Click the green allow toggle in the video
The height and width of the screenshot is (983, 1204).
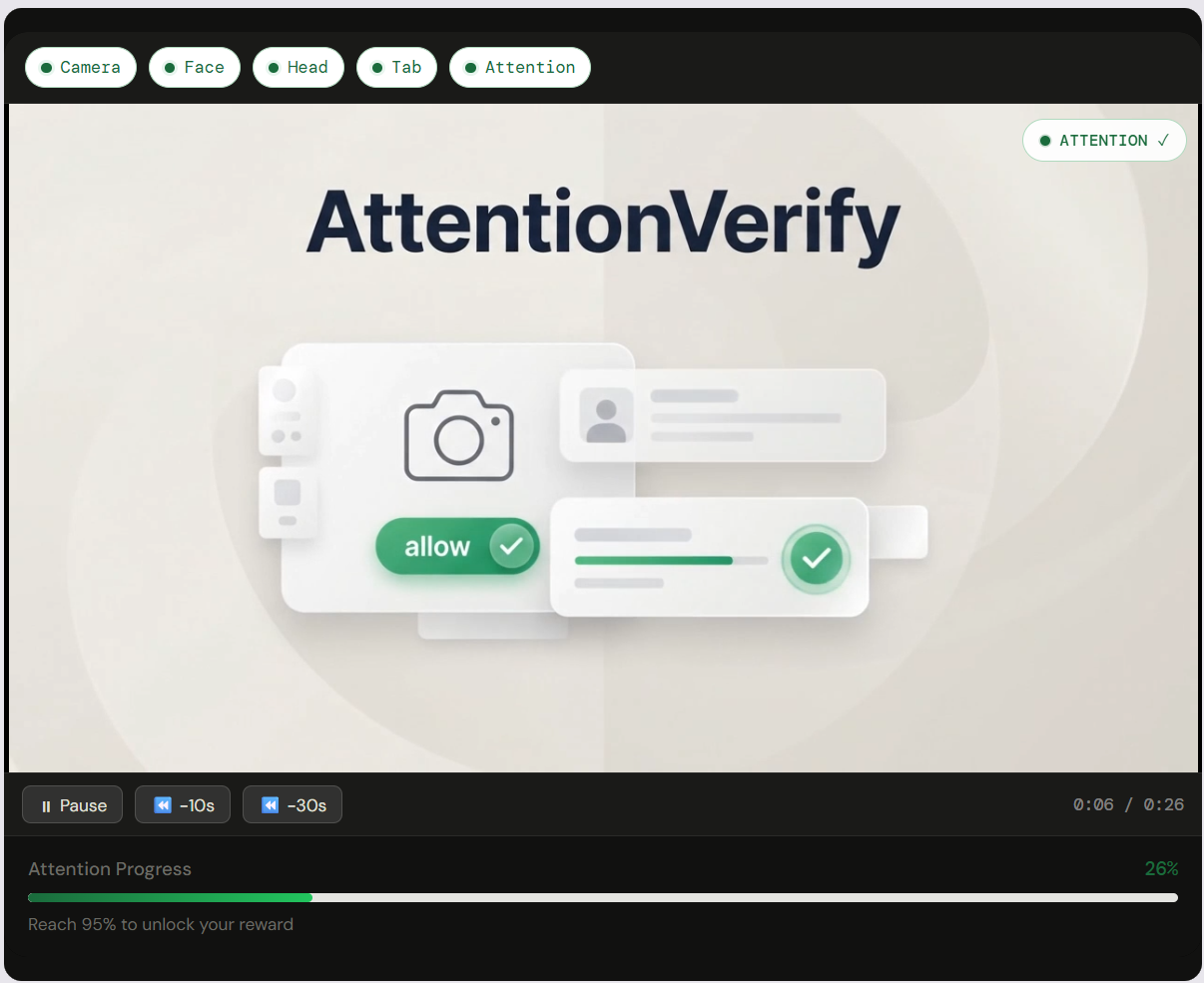click(457, 546)
